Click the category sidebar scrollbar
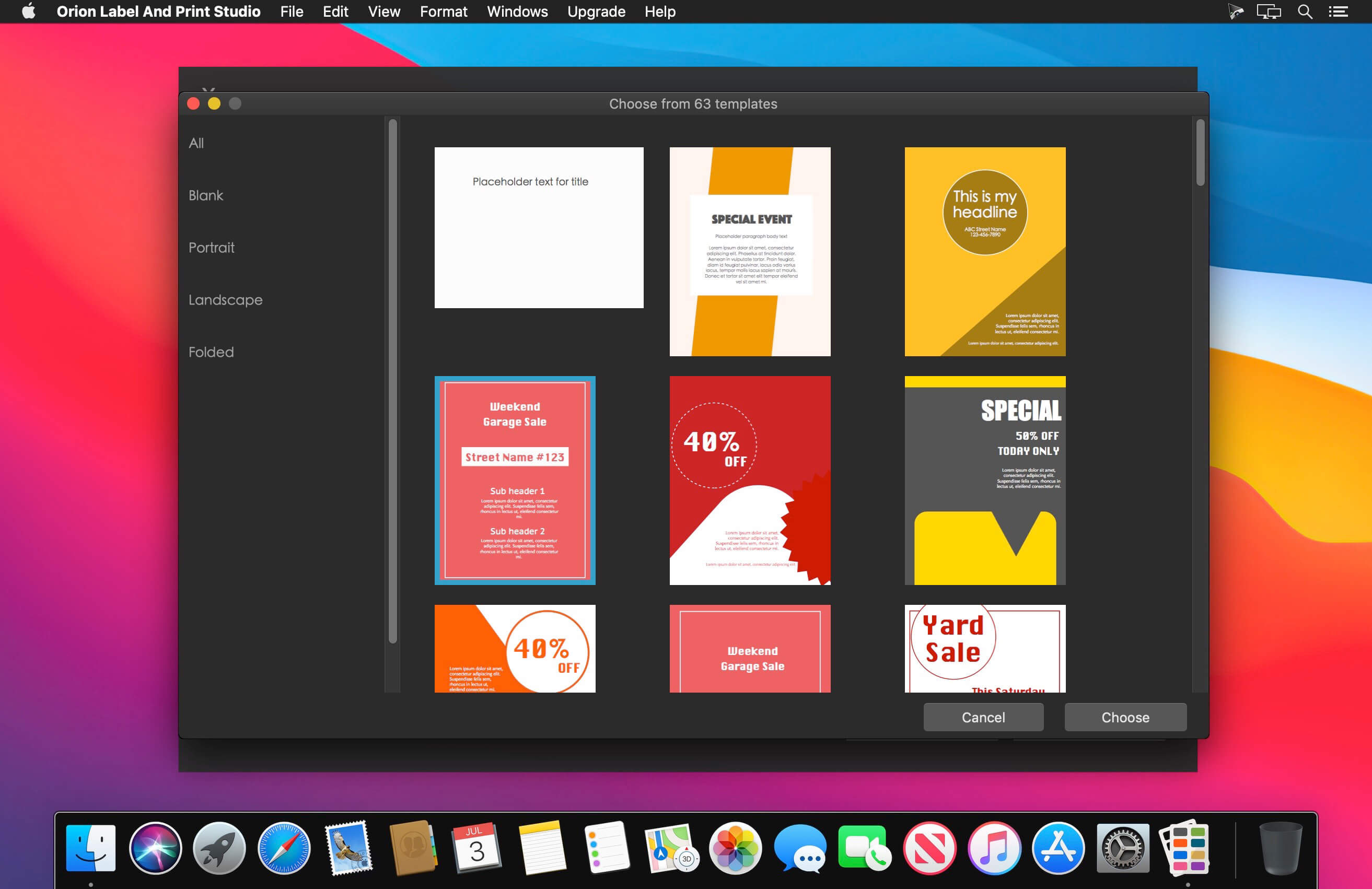The width and height of the screenshot is (1372, 889). (x=392, y=381)
